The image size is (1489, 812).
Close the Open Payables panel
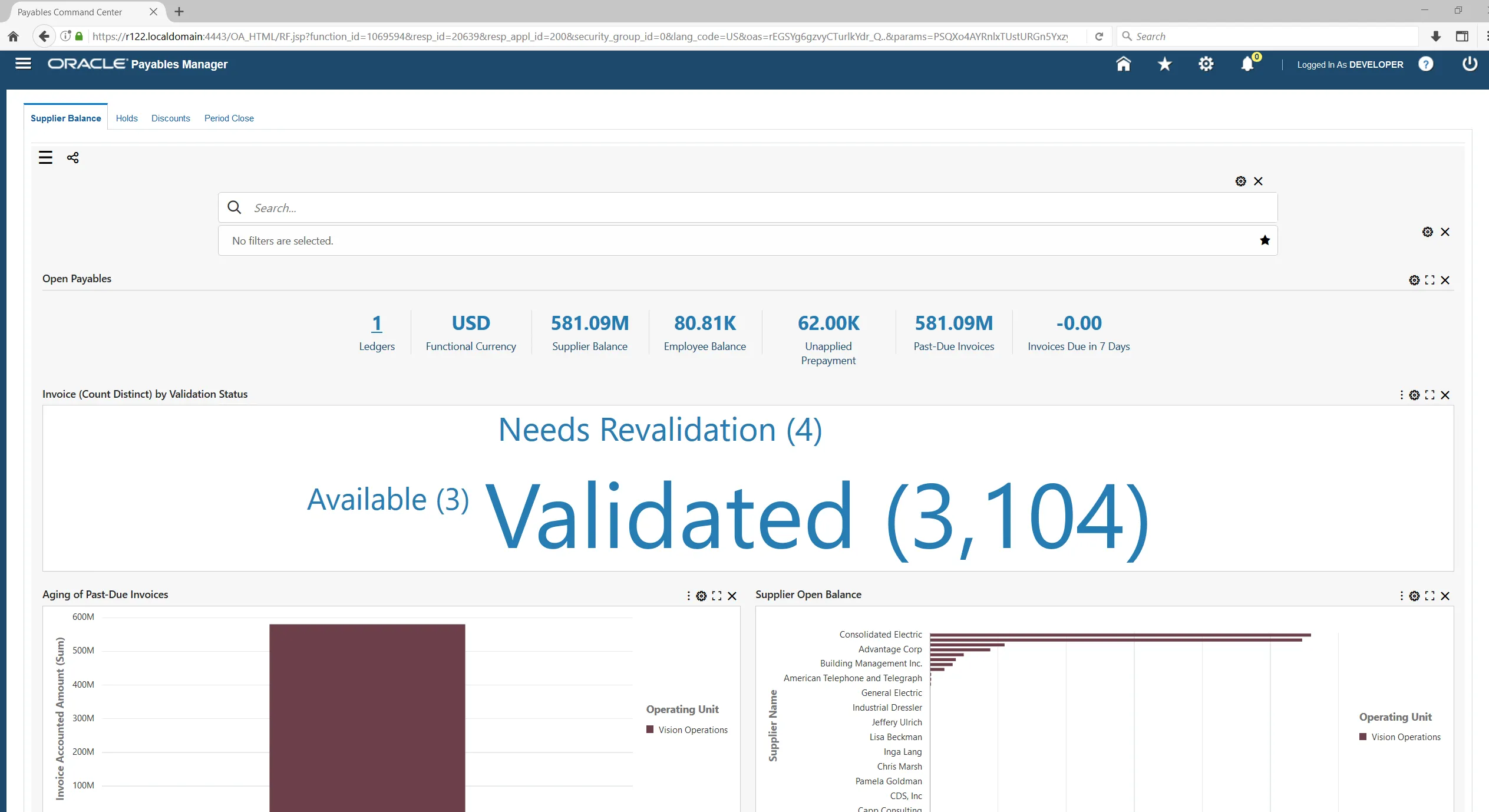pos(1445,280)
